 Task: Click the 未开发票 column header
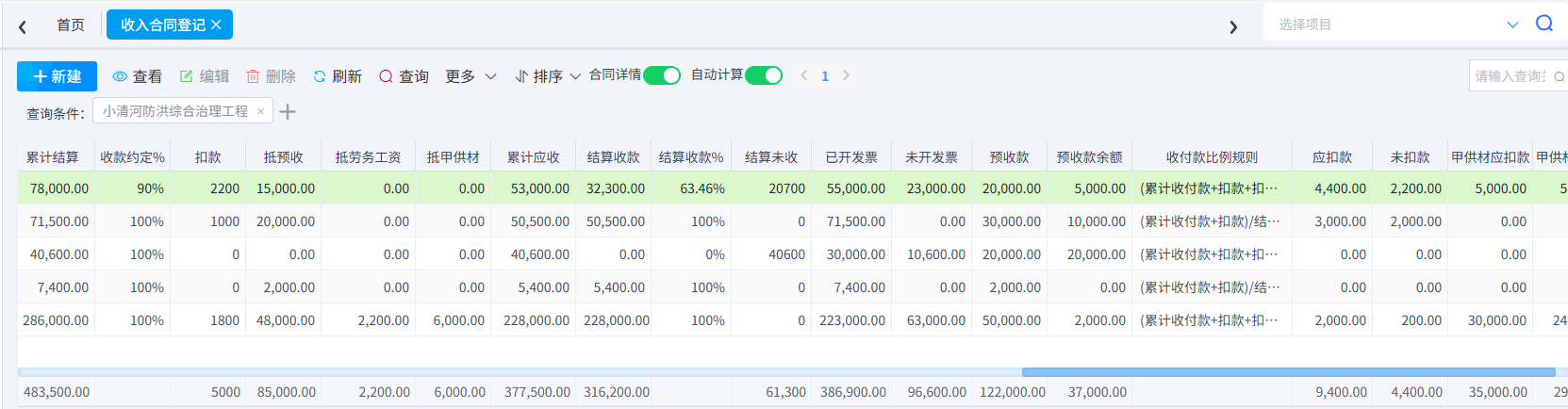coord(932,157)
